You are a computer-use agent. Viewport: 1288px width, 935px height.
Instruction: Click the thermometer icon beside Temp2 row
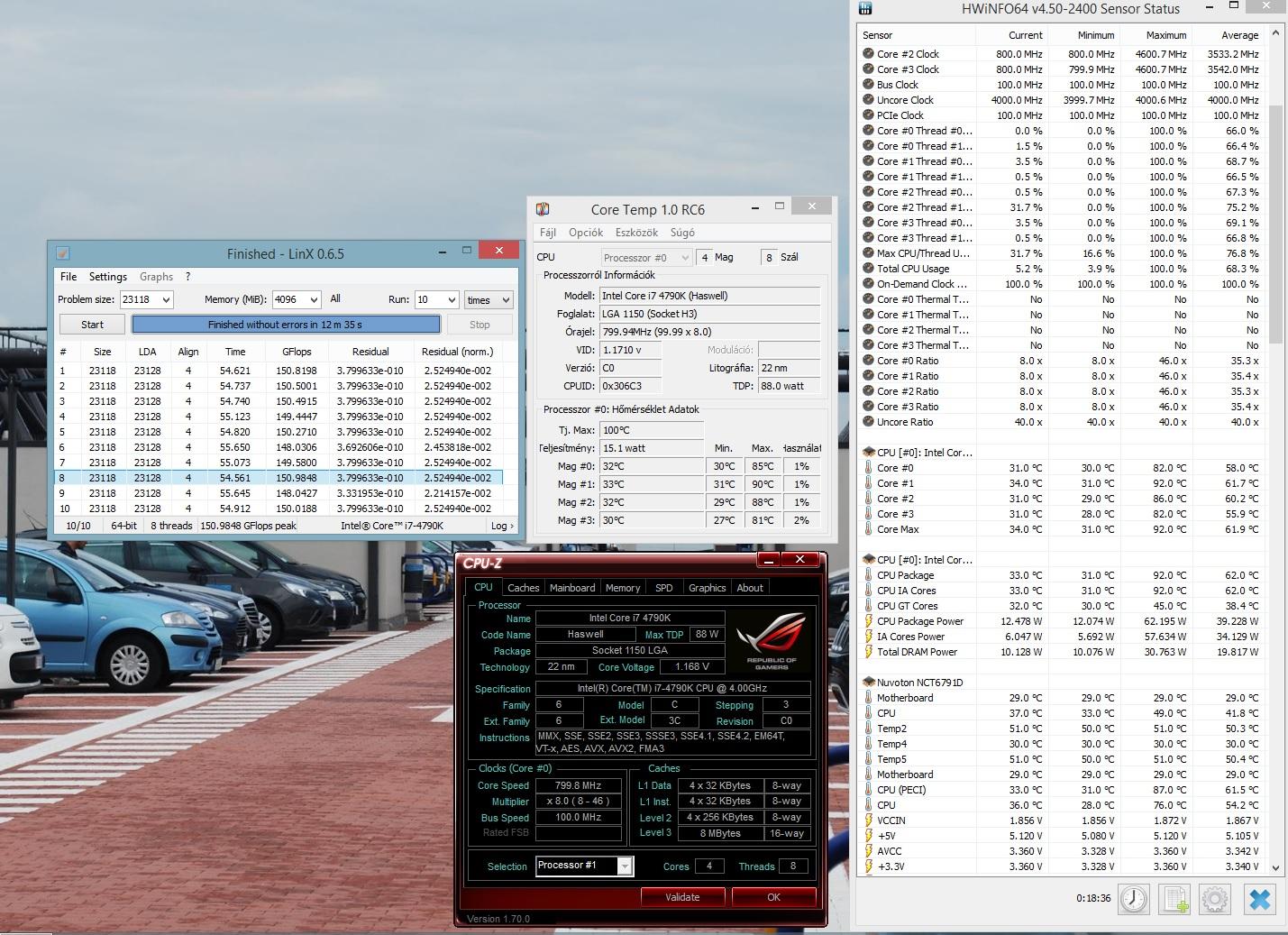tap(869, 729)
